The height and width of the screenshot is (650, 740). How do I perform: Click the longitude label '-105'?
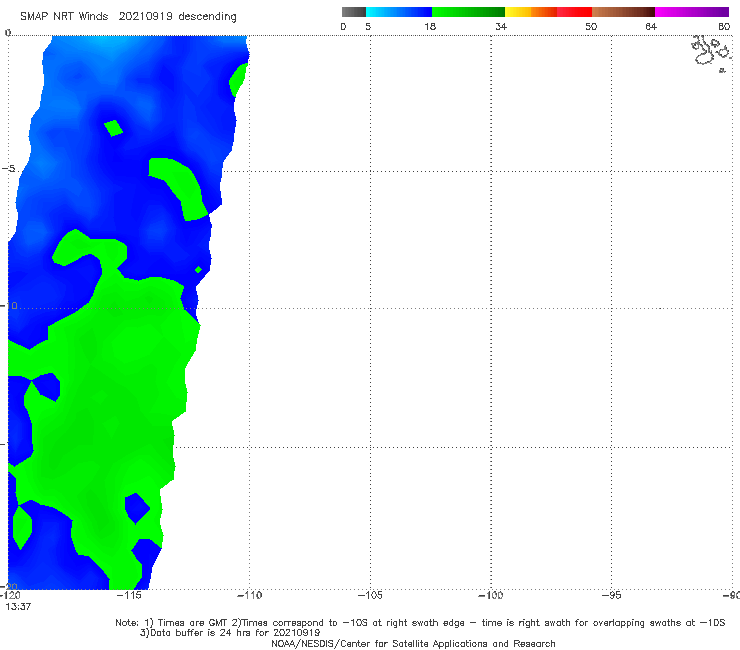[370, 595]
